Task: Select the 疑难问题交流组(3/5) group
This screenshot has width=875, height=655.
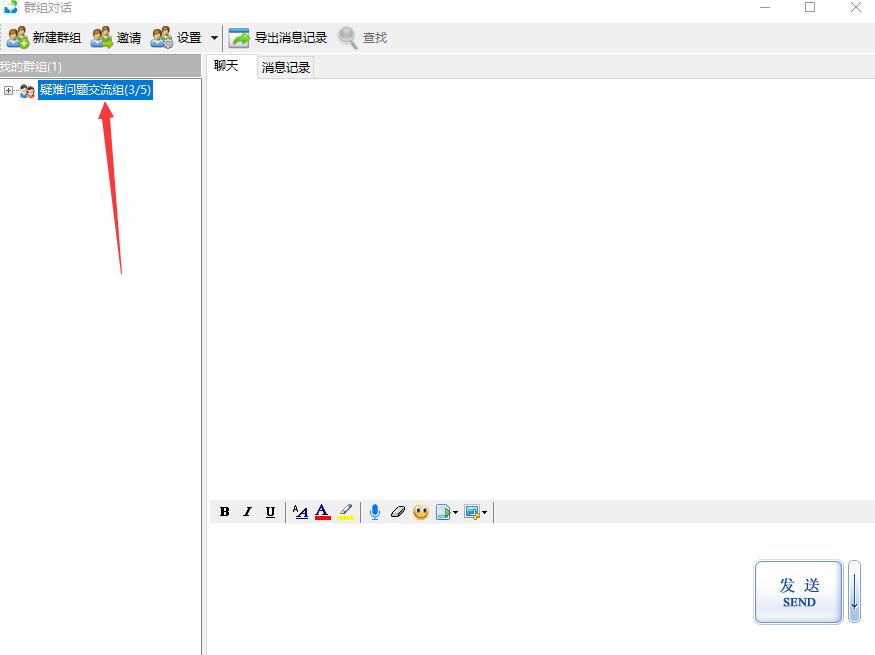Action: 95,91
